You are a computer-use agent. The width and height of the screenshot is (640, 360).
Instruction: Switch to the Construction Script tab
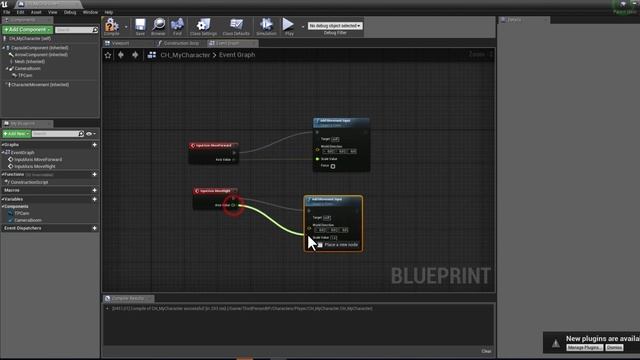(181, 43)
